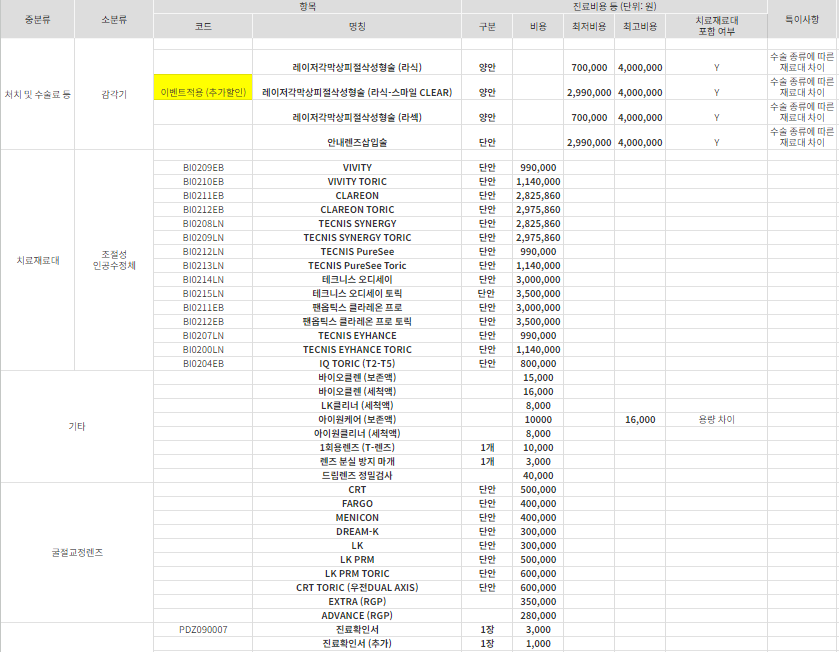Click the 처치 및 수술료 등 category cell
839x652 pixels.
37,95
